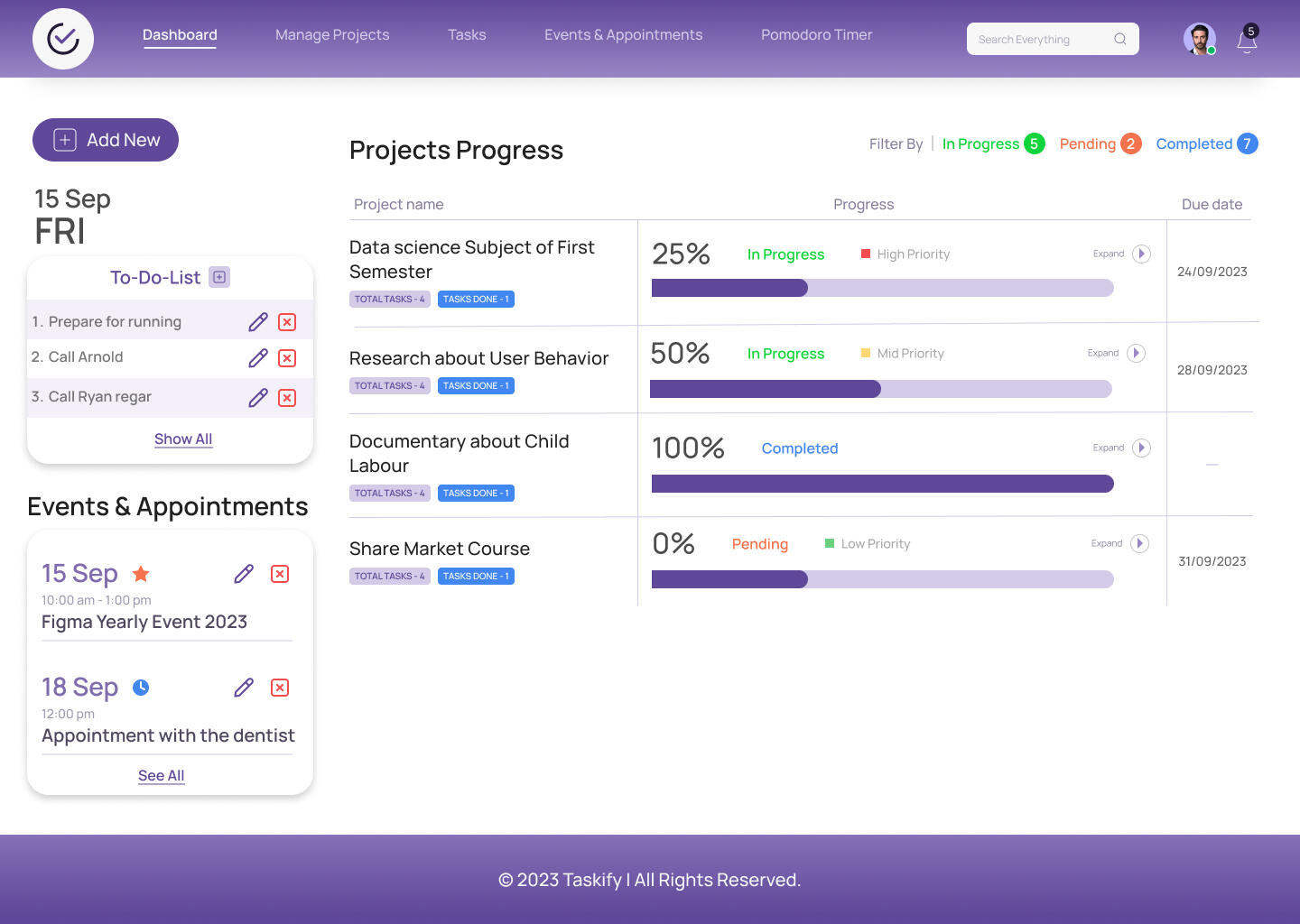Click the search magnifier icon

click(1120, 39)
